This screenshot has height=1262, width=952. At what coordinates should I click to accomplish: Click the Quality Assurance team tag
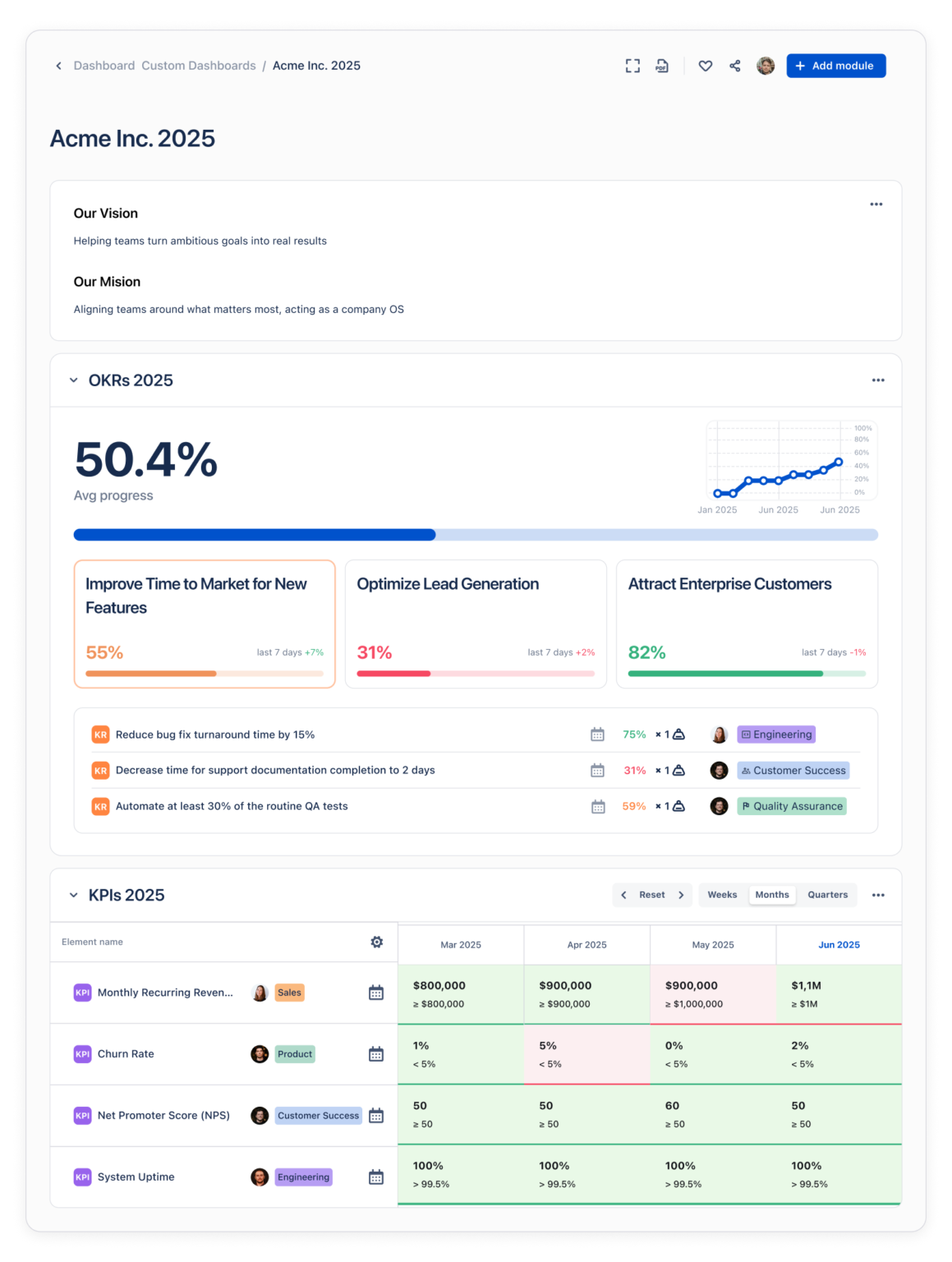(x=792, y=807)
